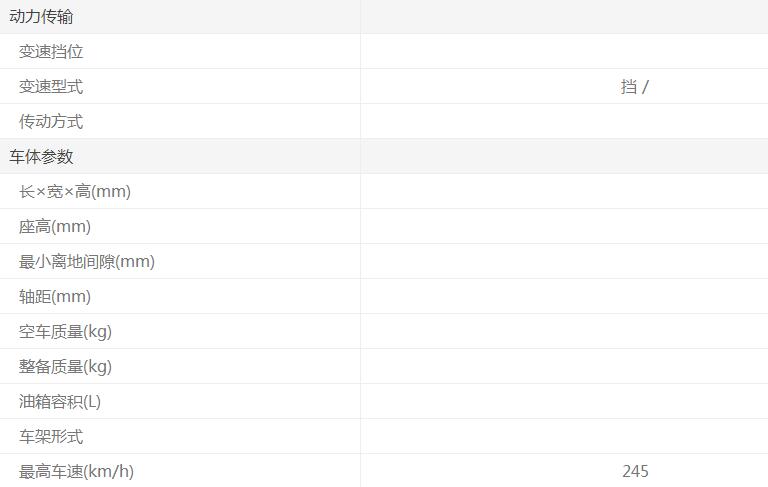Click the 变速型式 row label
Image resolution: width=768 pixels, height=487 pixels.
click(51, 87)
